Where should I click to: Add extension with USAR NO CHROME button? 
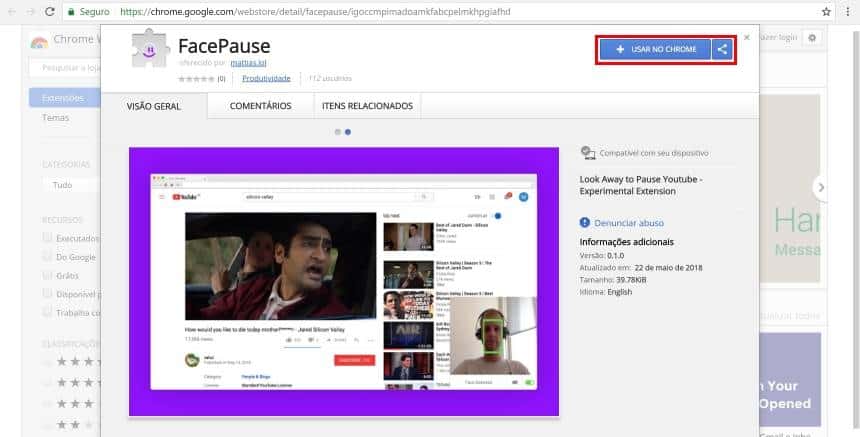[655, 49]
